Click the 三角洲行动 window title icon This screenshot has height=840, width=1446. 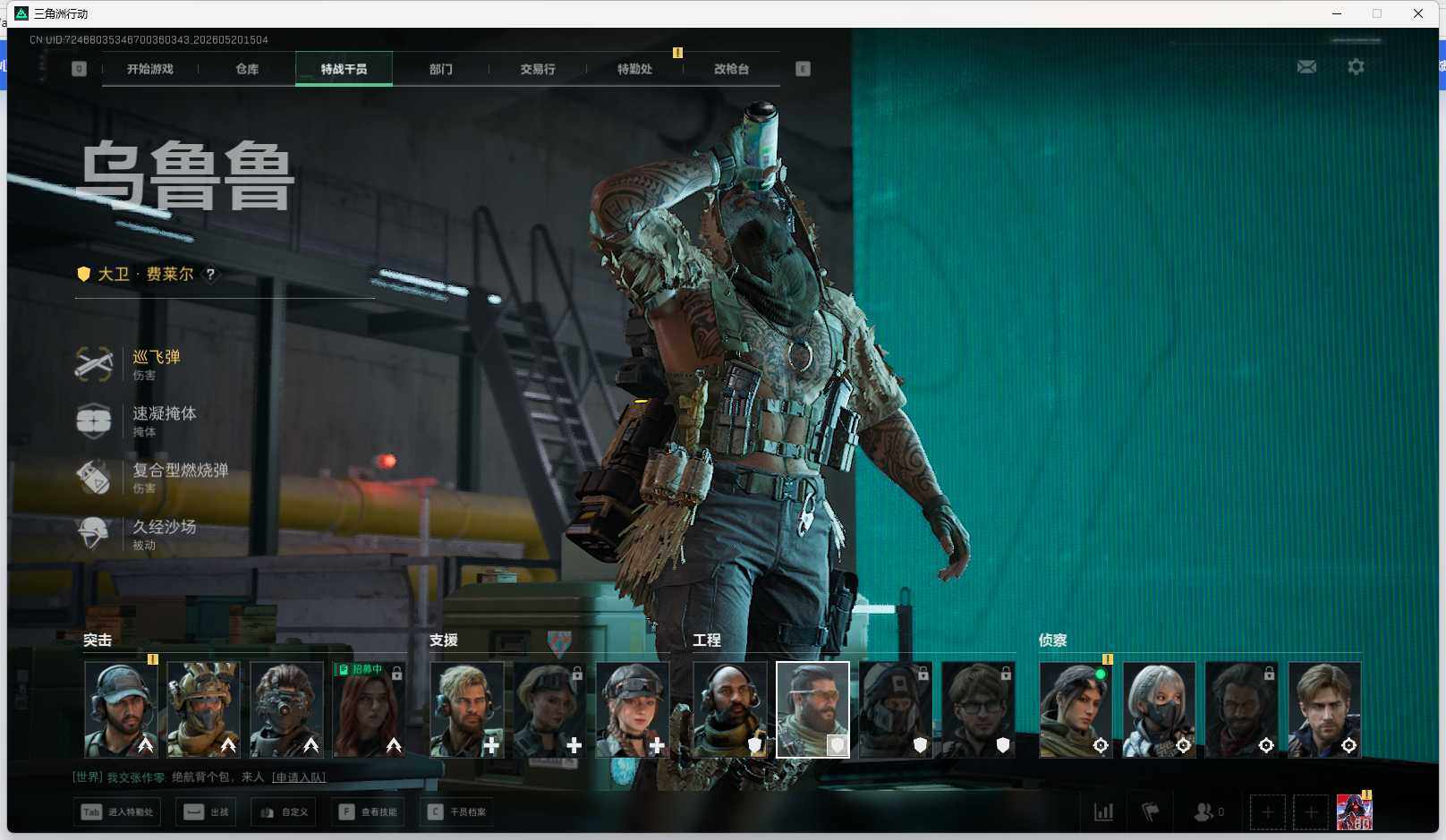(x=21, y=13)
